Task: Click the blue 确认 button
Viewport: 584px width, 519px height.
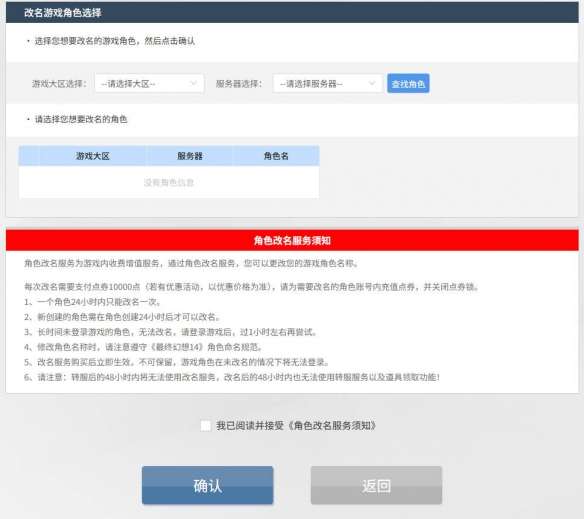Action: point(207,485)
